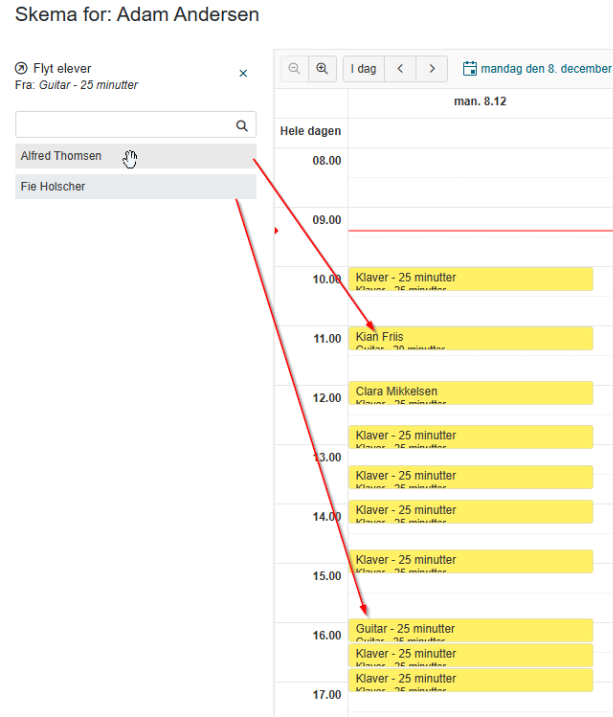Select student Alfred Thomsen in list
The width and height of the screenshot is (613, 717).
tap(136, 156)
